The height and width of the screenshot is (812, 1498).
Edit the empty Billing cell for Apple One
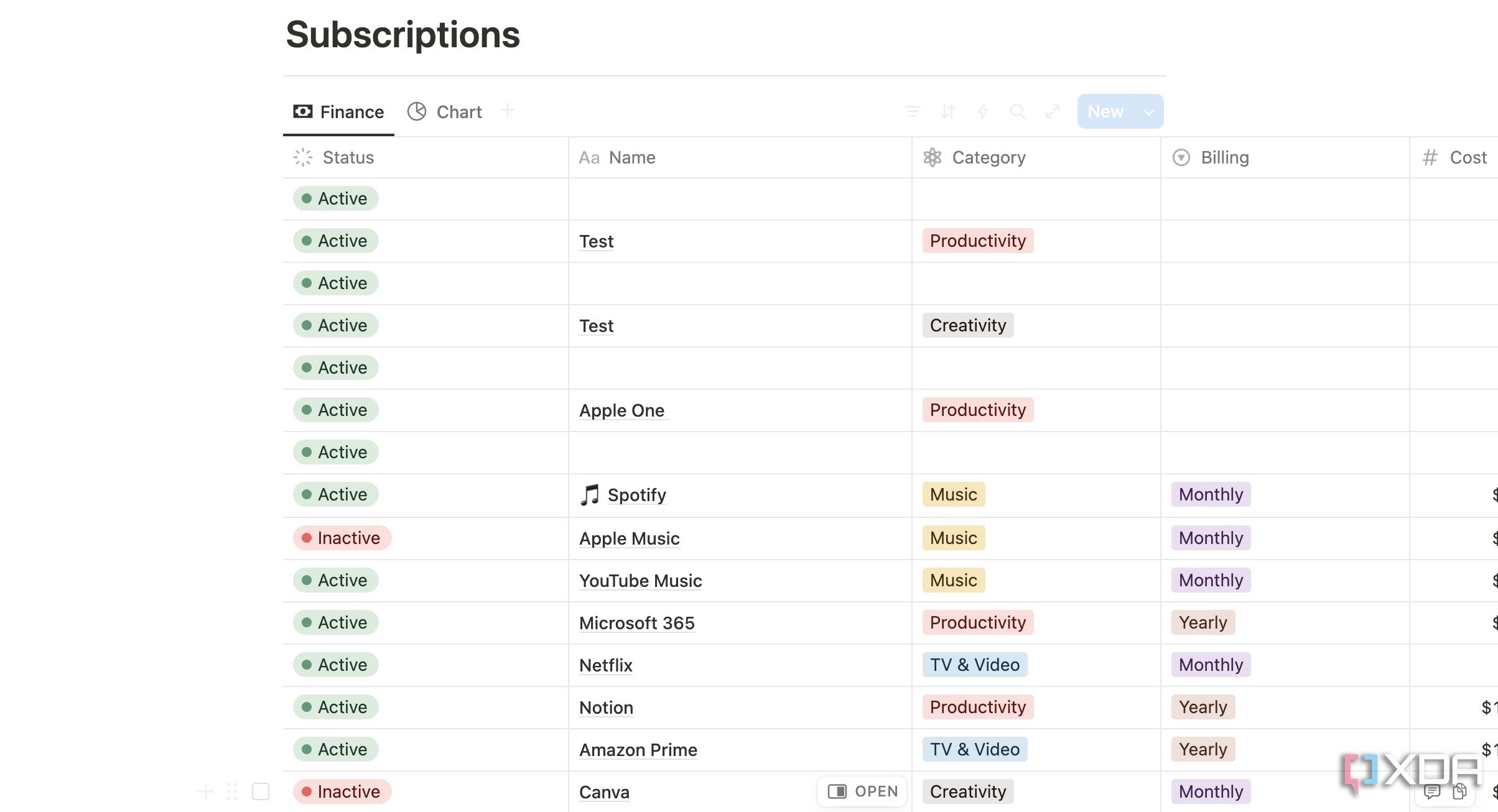point(1285,410)
